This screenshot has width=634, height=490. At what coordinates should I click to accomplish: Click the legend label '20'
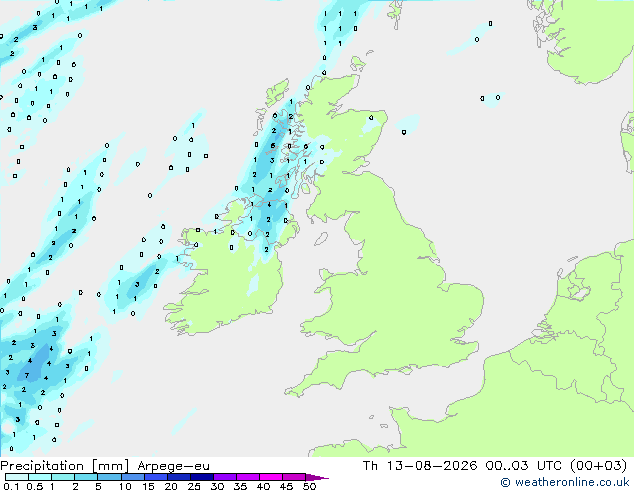click(x=171, y=486)
